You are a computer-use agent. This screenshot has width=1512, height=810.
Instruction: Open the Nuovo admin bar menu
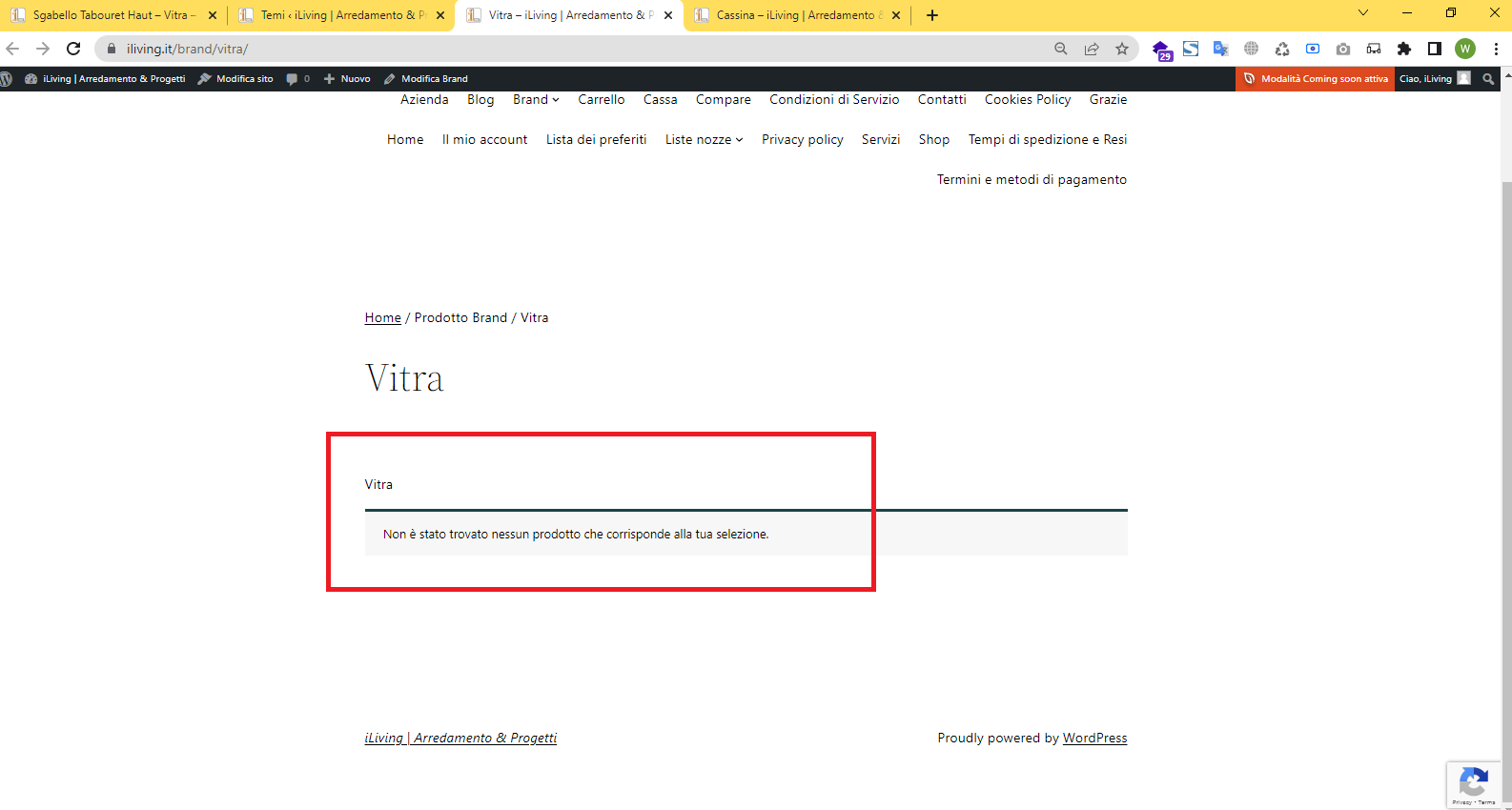point(347,79)
